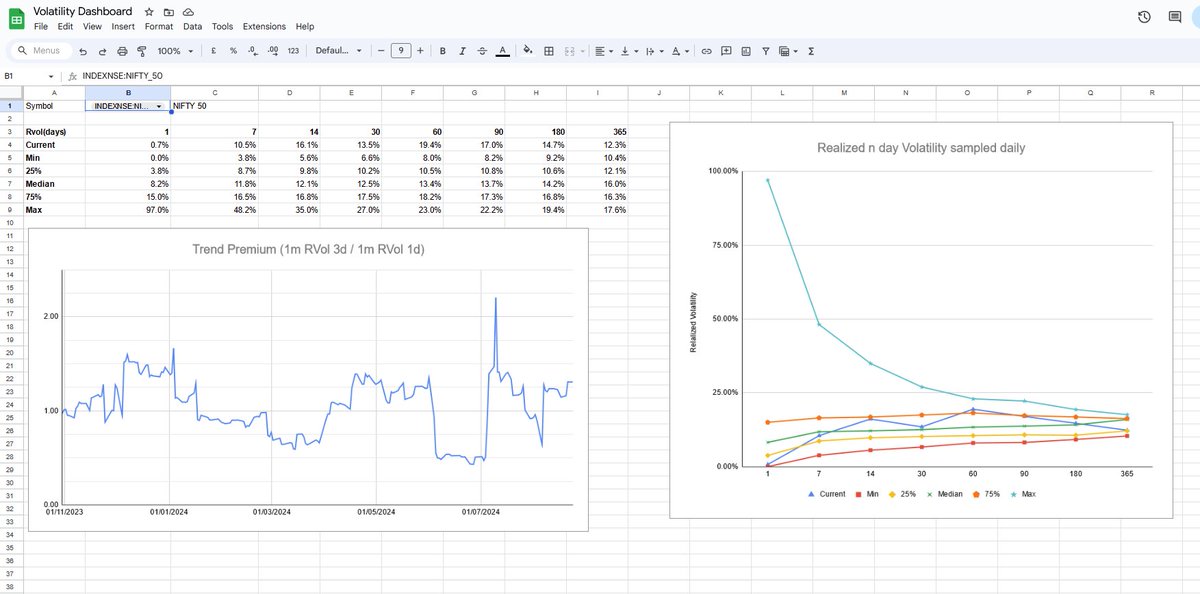
Task: Select the 'Rvol(days)' cell
Action: (x=53, y=132)
